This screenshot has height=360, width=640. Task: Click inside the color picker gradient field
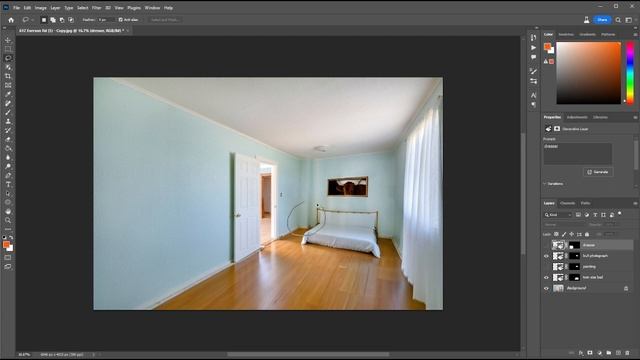coord(589,73)
